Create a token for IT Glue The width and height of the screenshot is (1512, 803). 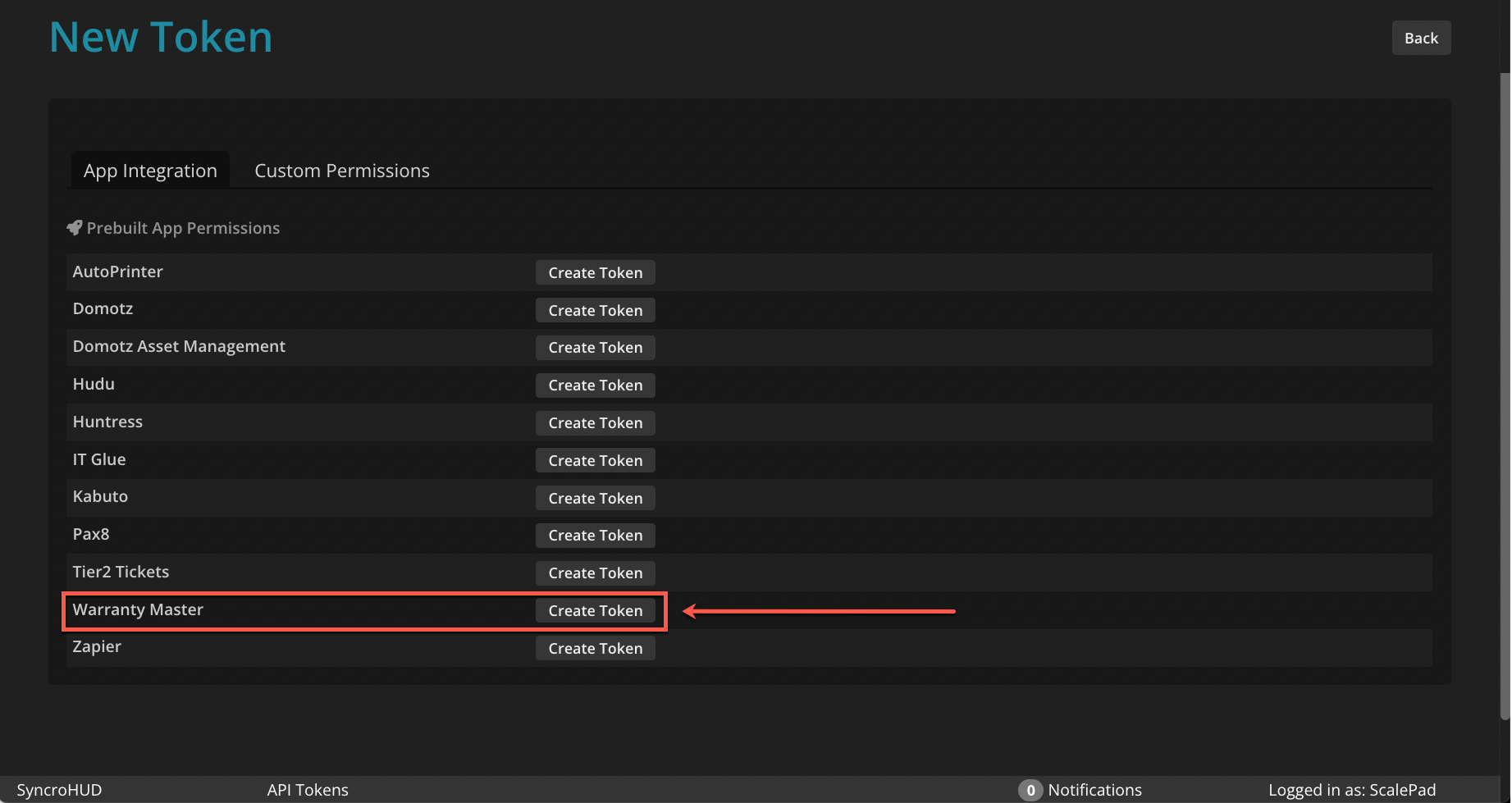click(x=596, y=460)
